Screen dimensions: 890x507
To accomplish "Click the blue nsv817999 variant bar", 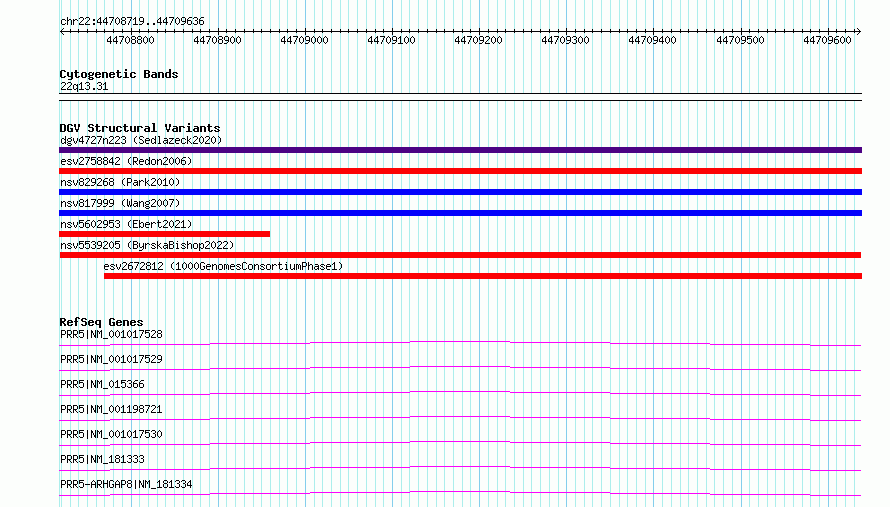I will pyautogui.click(x=460, y=213).
